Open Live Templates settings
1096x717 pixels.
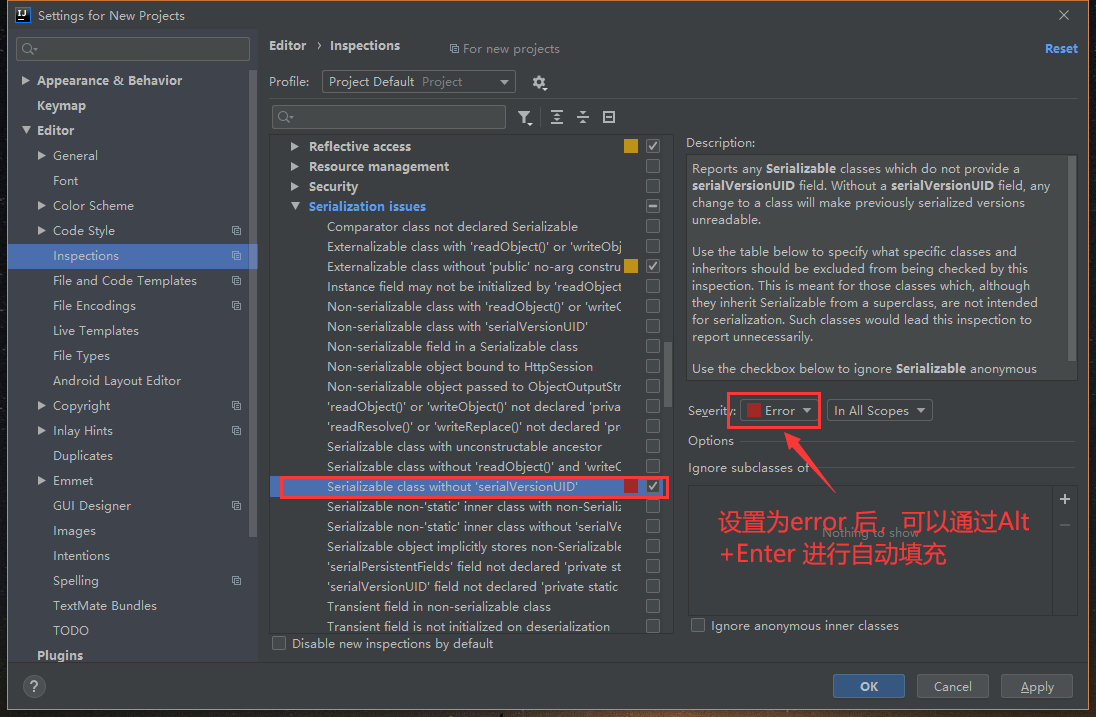coord(96,331)
